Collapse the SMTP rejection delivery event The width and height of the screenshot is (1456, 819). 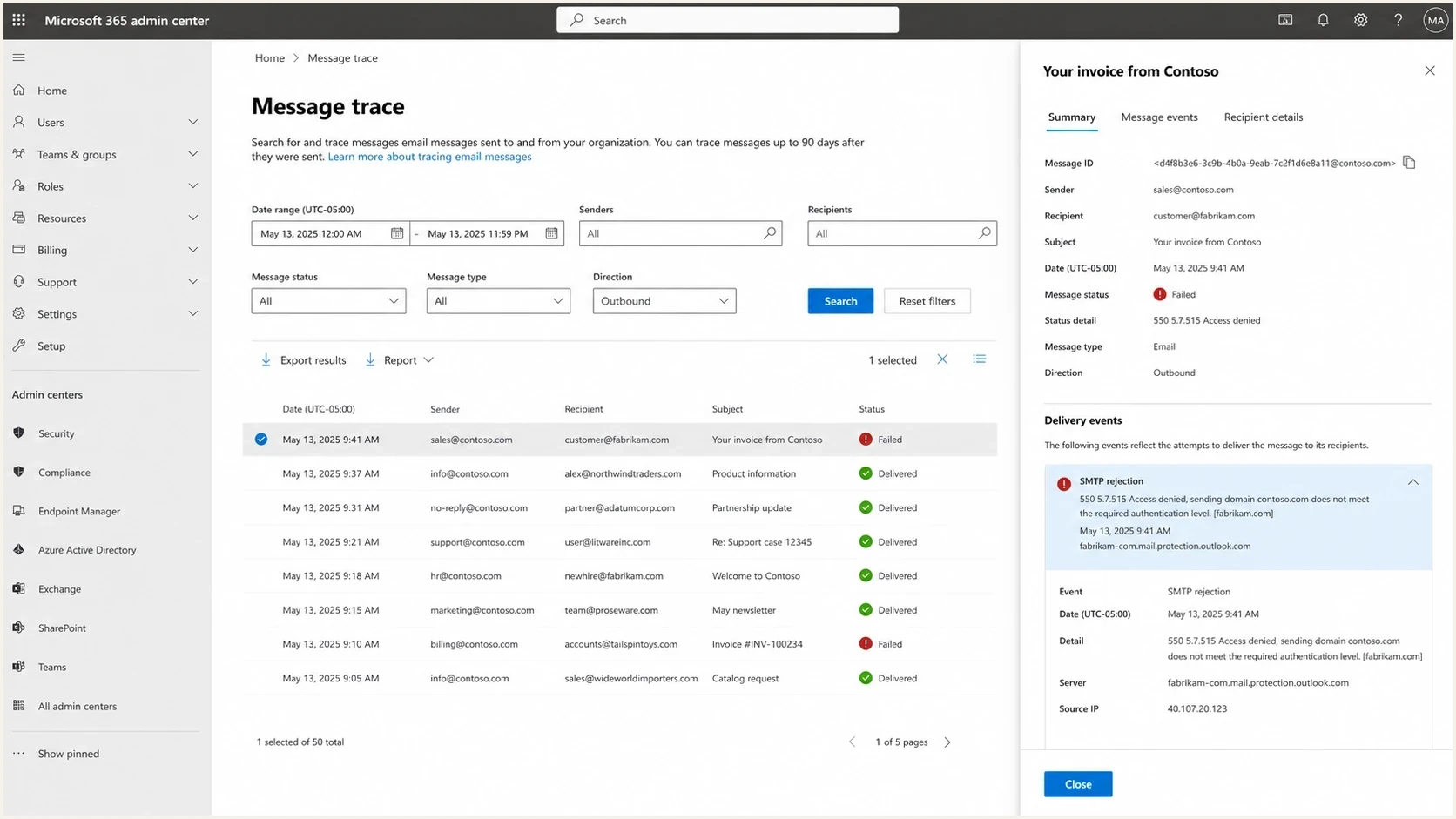[1412, 482]
